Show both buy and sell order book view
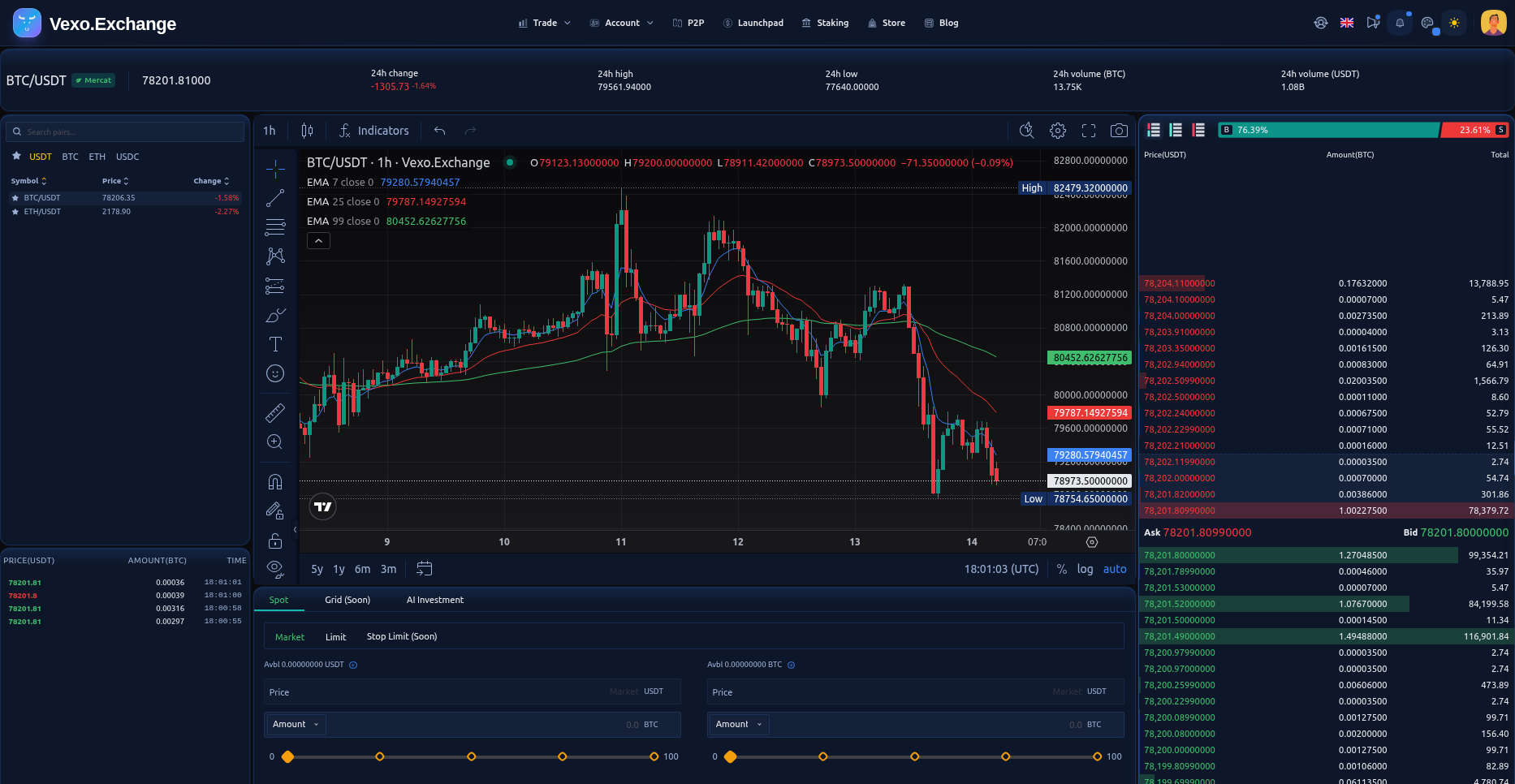The image size is (1515, 784). click(x=1153, y=130)
